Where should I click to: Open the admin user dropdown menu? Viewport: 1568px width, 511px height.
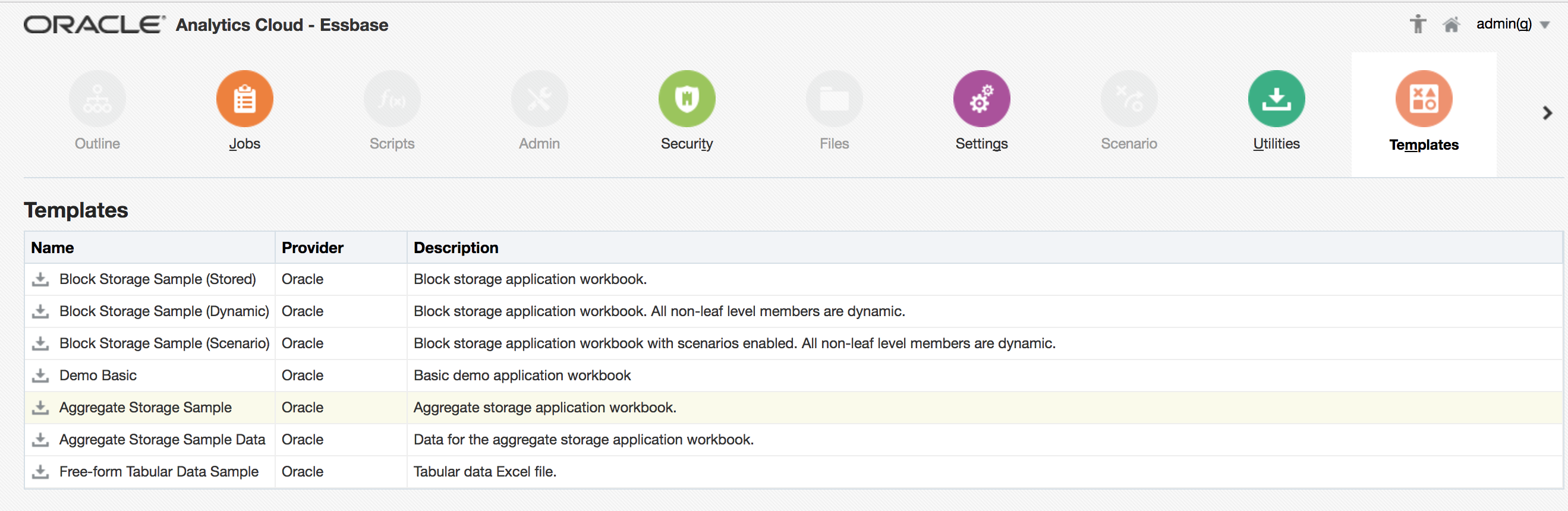[x=1545, y=25]
